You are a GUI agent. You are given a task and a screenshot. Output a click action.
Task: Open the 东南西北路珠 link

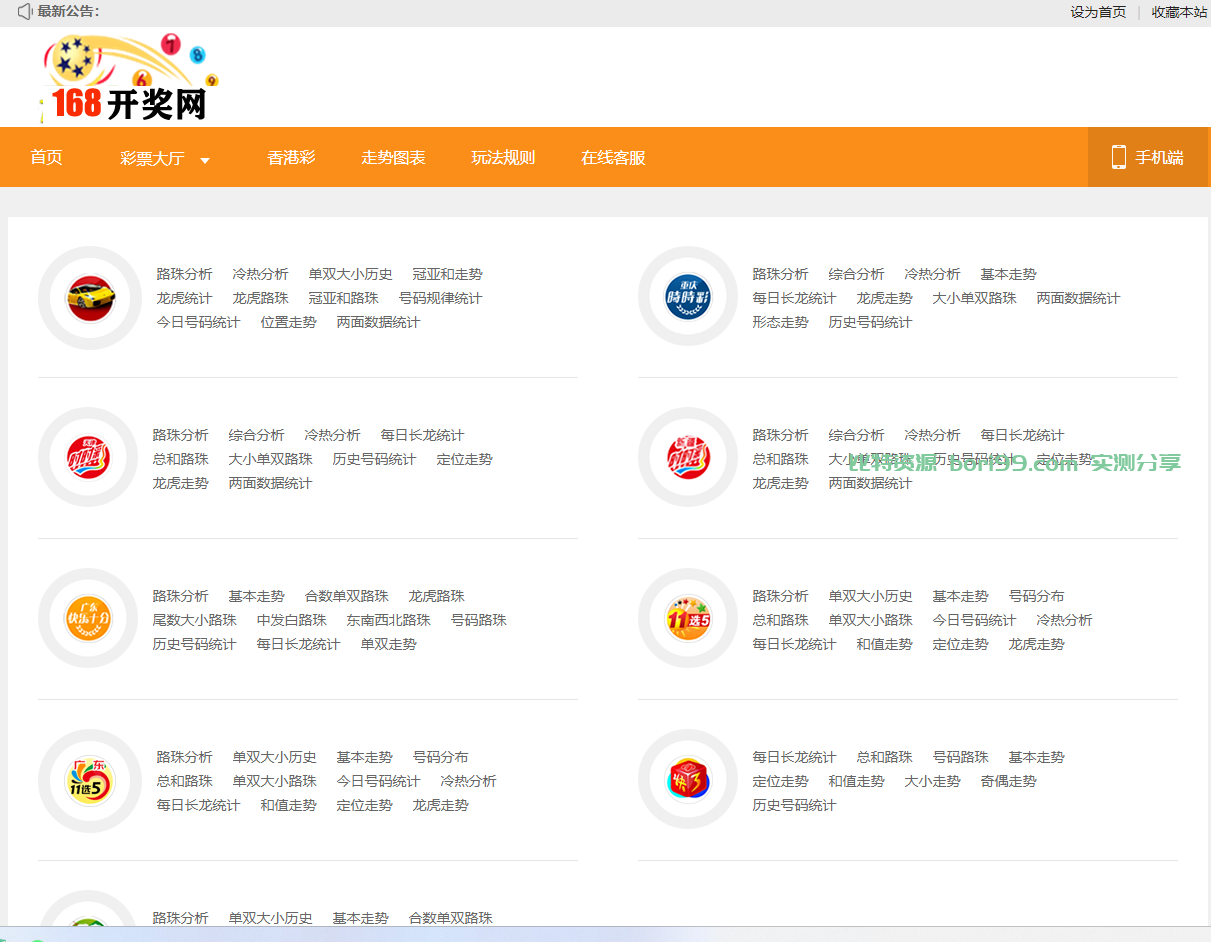coord(388,620)
